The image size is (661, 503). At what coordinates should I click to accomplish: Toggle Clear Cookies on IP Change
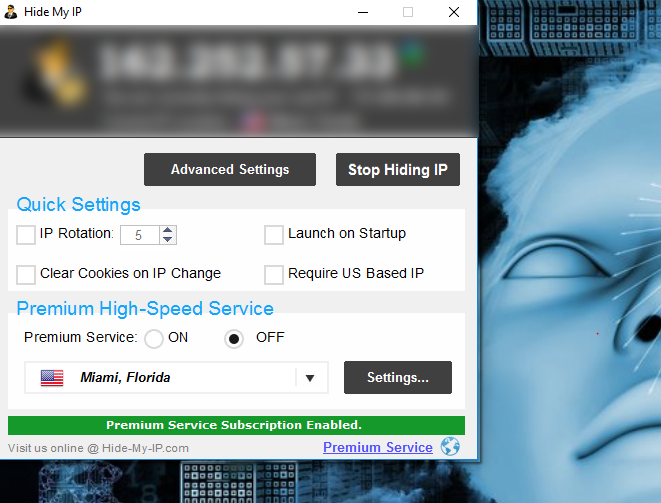pyautogui.click(x=26, y=274)
